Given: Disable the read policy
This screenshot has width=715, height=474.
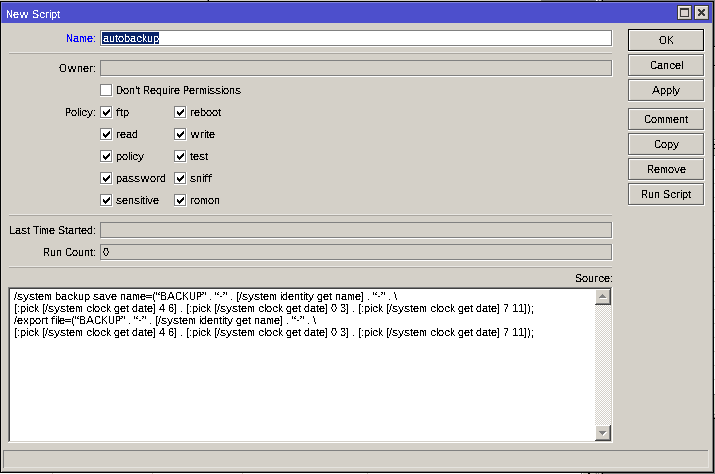Looking at the screenshot, I should [106, 134].
